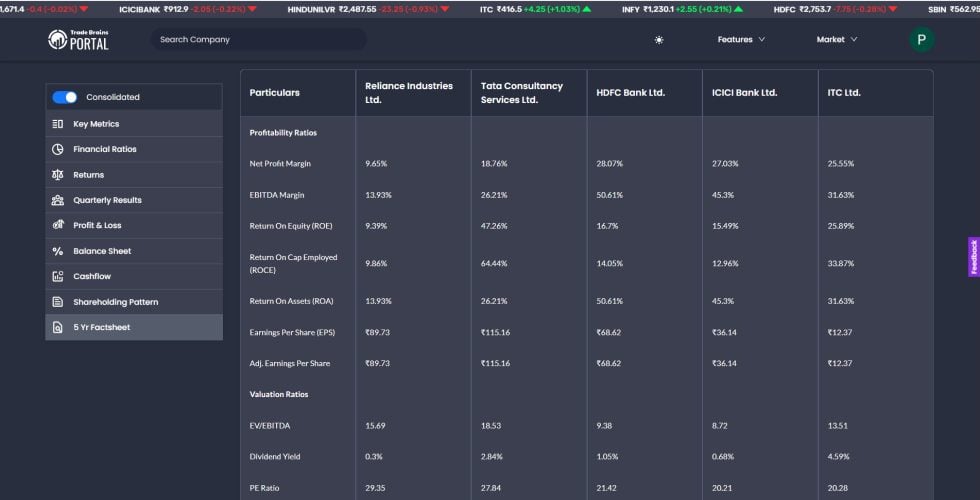Click the Search Company input field

(258, 39)
